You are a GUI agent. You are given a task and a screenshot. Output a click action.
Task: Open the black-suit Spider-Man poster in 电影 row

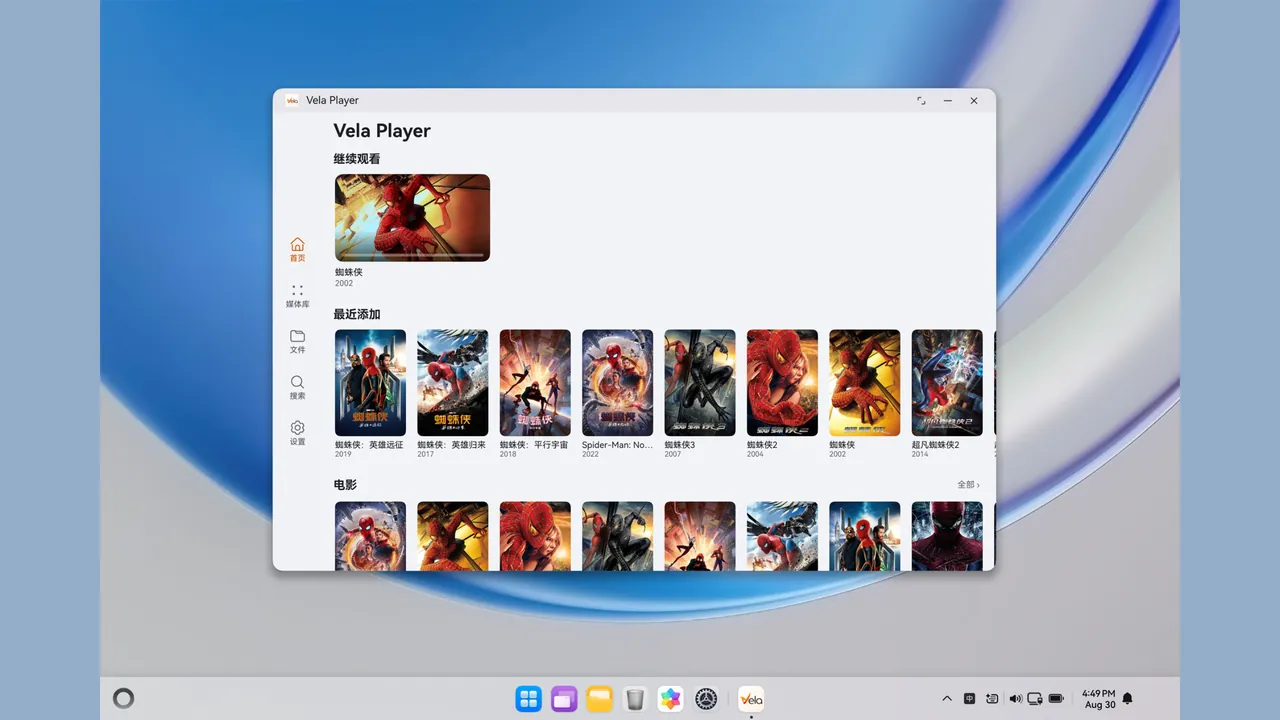pos(617,536)
